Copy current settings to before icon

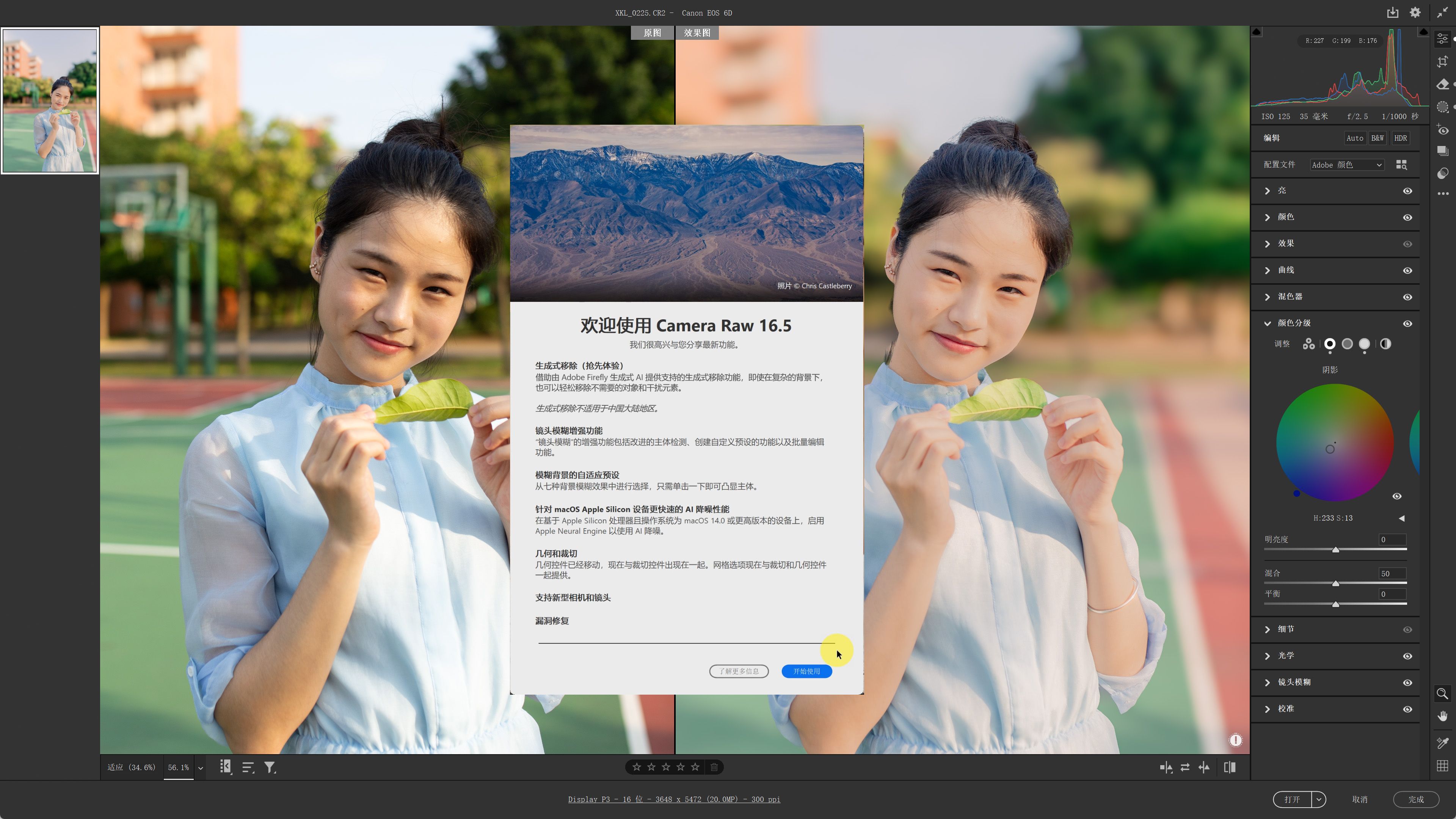pos(1204,767)
